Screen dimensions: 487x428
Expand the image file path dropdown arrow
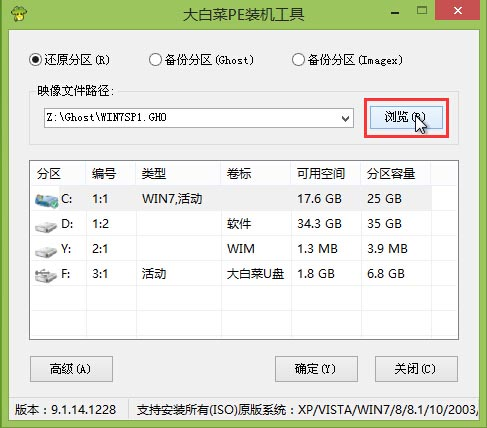point(346,118)
